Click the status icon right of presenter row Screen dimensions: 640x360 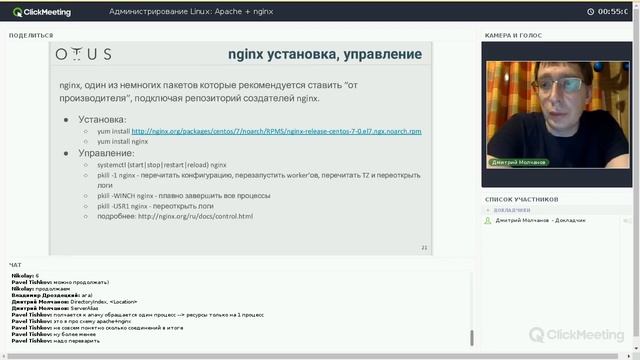pos(626,221)
